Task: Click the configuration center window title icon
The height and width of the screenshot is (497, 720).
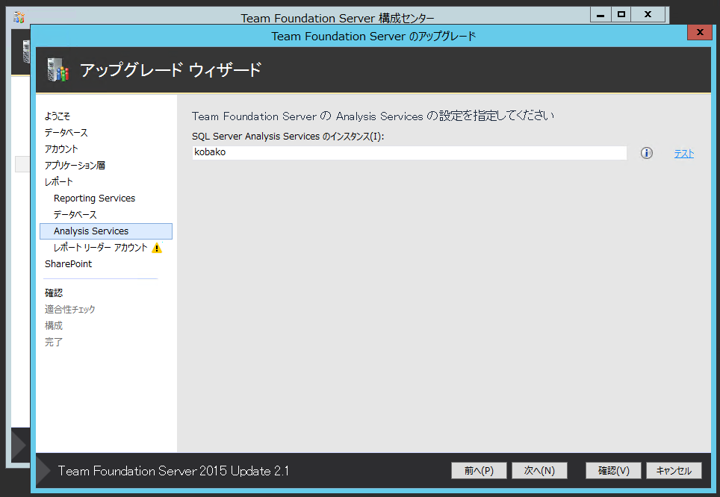Action: [x=19, y=17]
